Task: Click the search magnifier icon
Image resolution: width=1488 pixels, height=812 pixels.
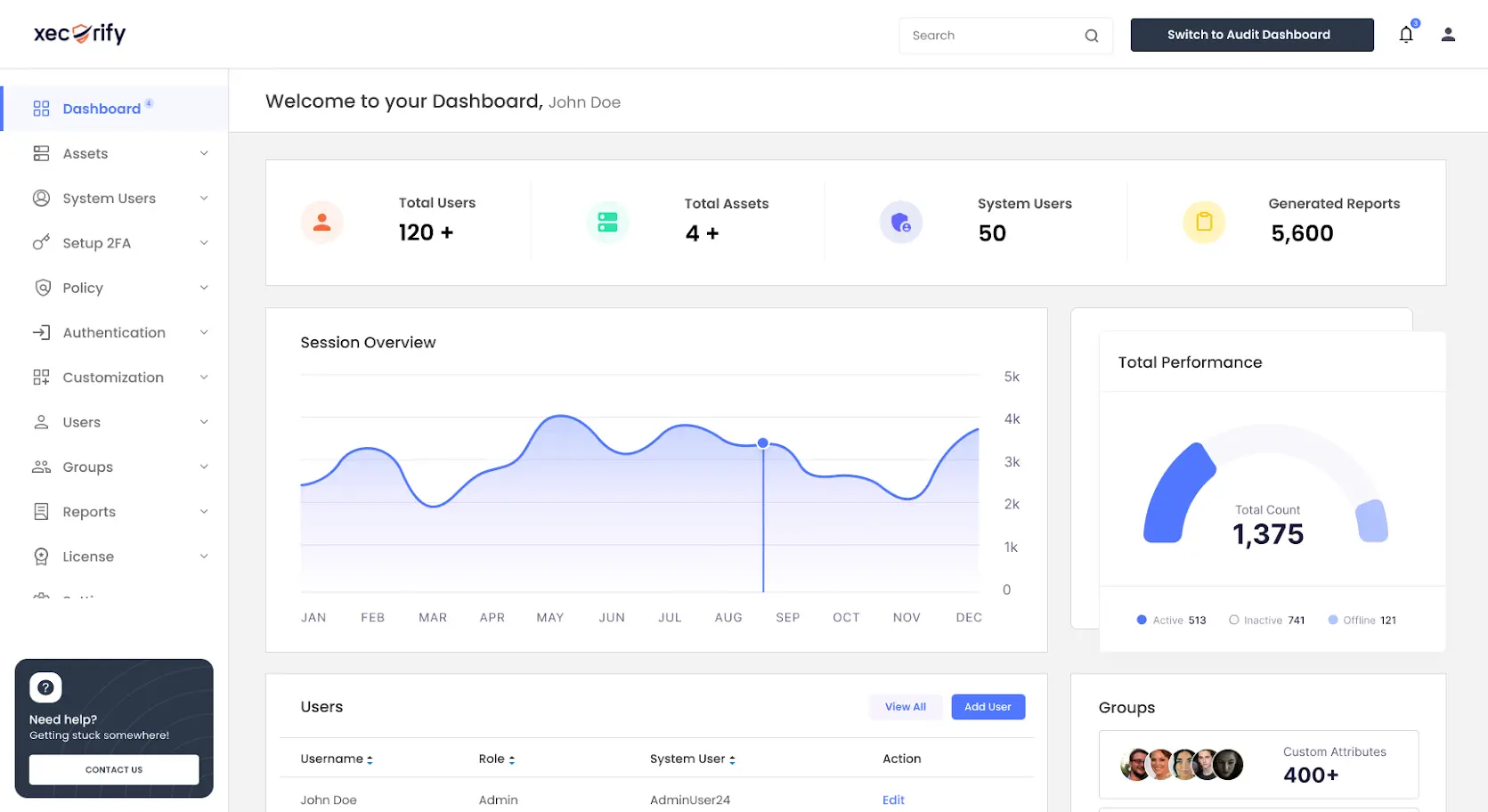Action: pos(1091,36)
